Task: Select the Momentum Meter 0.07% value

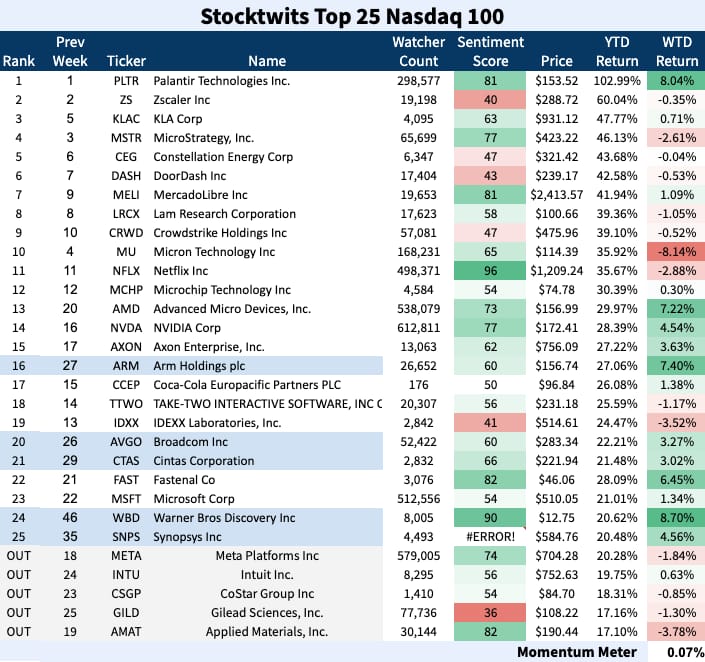Action: pyautogui.click(x=685, y=652)
